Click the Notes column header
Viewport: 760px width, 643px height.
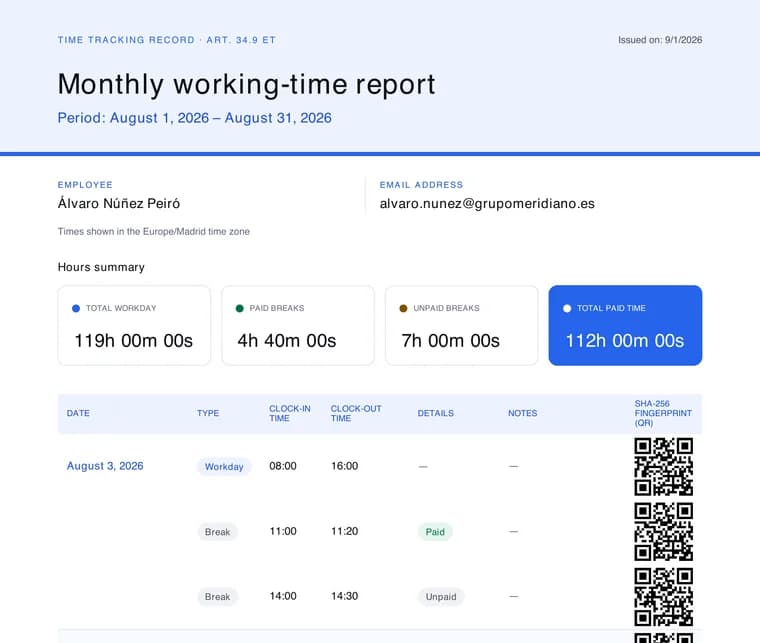[x=522, y=413]
